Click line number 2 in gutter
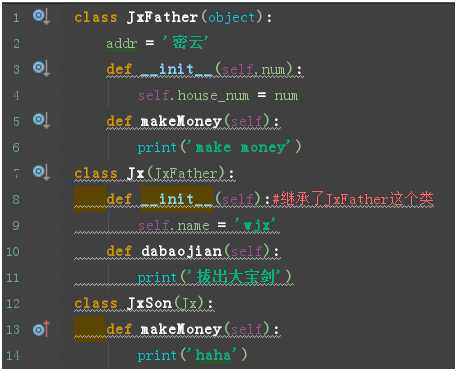Viewport: 457px width, 371px height. click(16, 43)
